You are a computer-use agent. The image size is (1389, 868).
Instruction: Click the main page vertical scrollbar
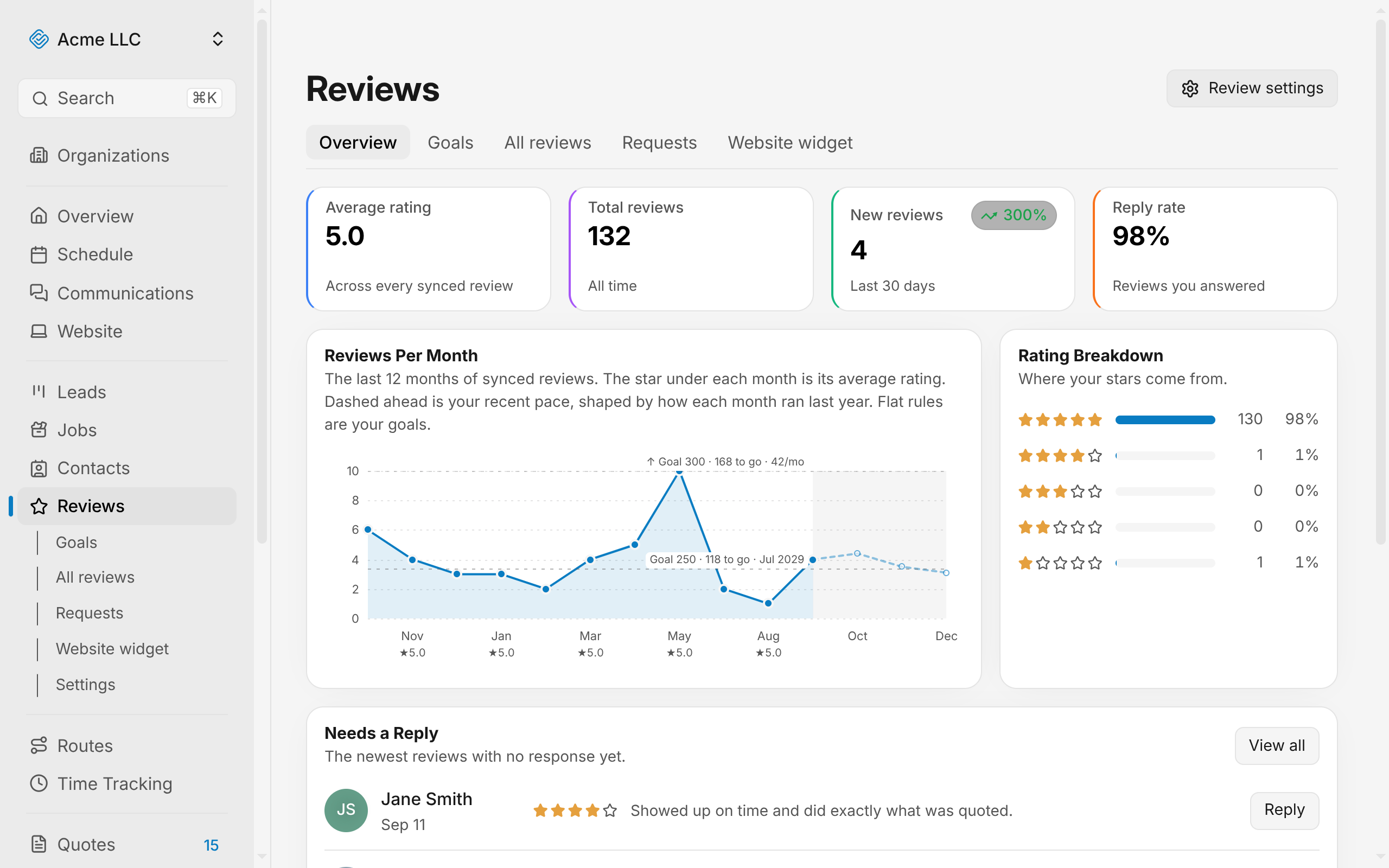click(1380, 283)
